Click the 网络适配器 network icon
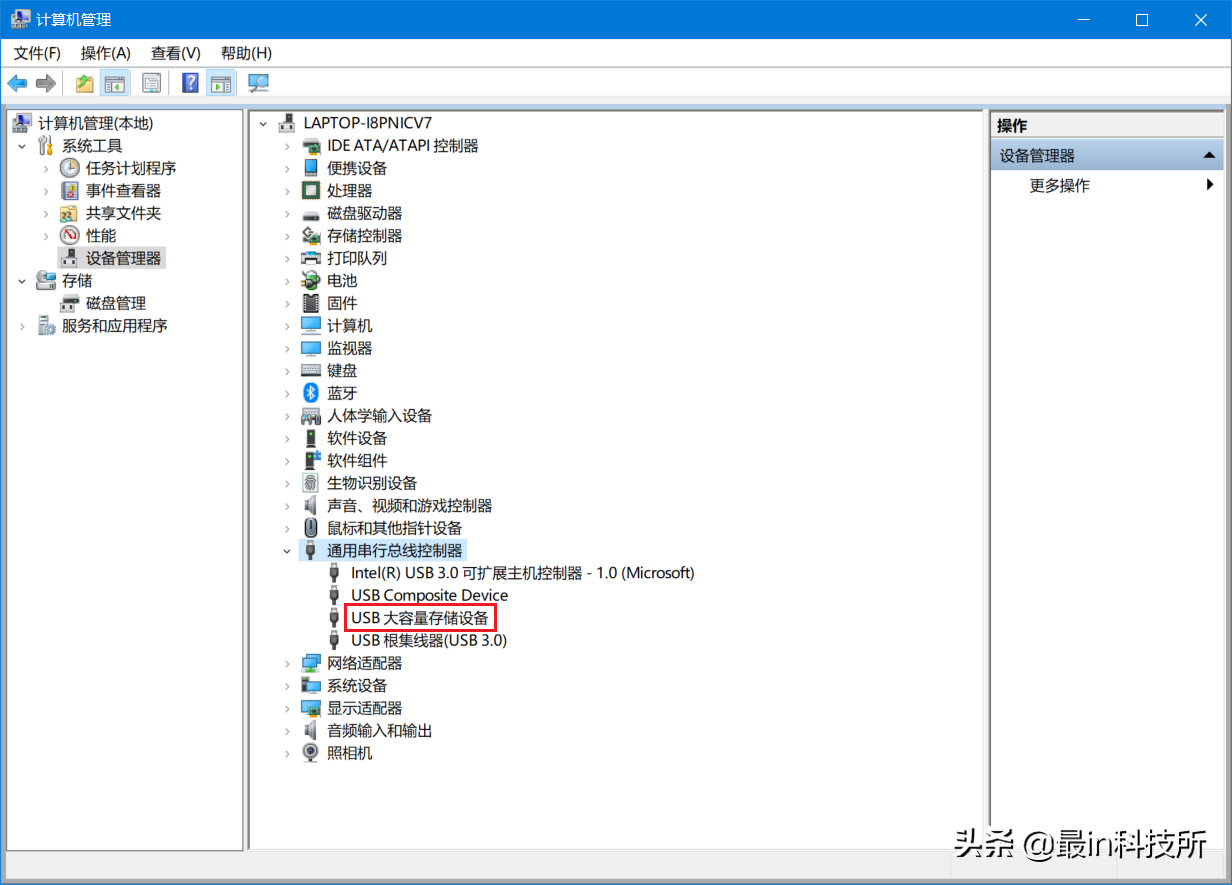This screenshot has height=885, width=1232. point(311,663)
